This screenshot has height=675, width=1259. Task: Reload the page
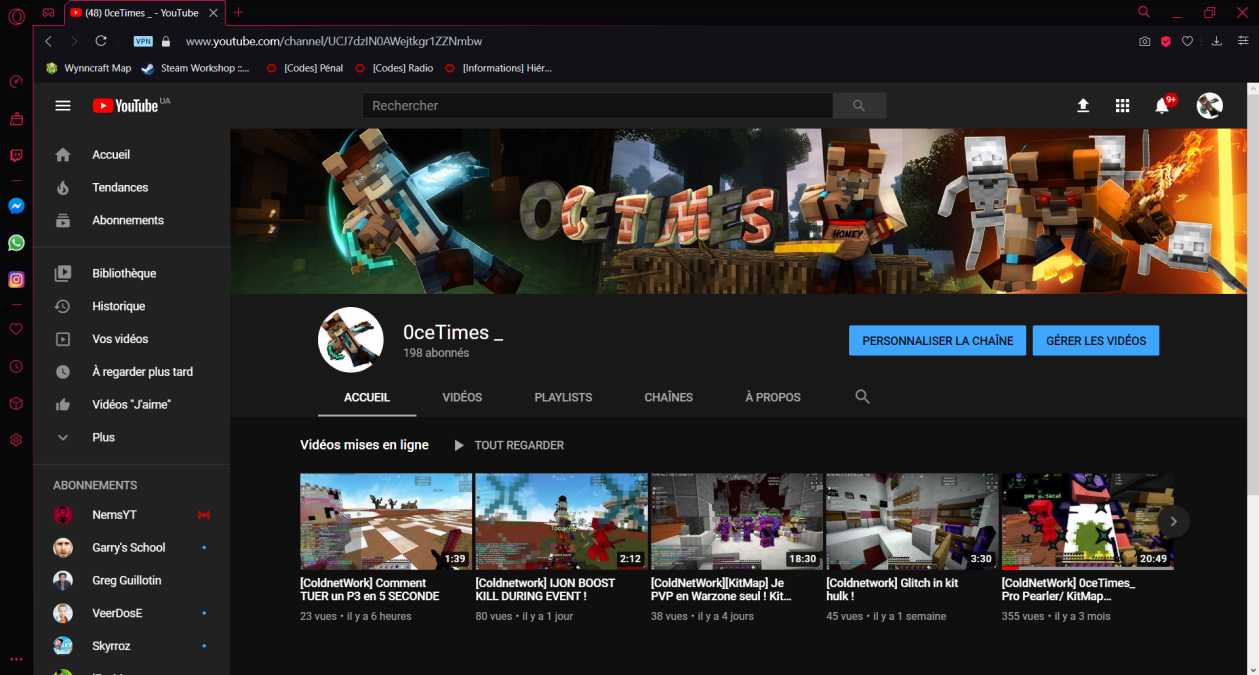pos(101,41)
